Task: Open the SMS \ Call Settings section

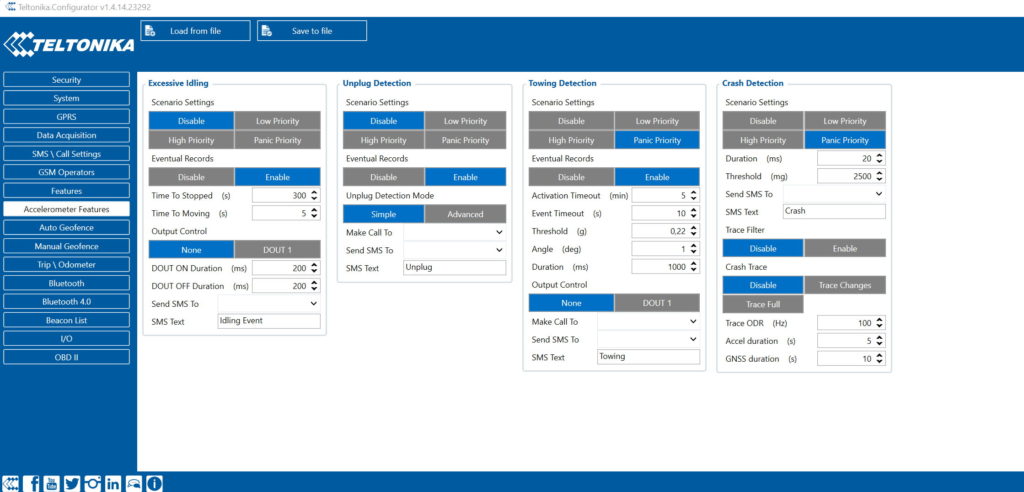Action: pyautogui.click(x=66, y=154)
